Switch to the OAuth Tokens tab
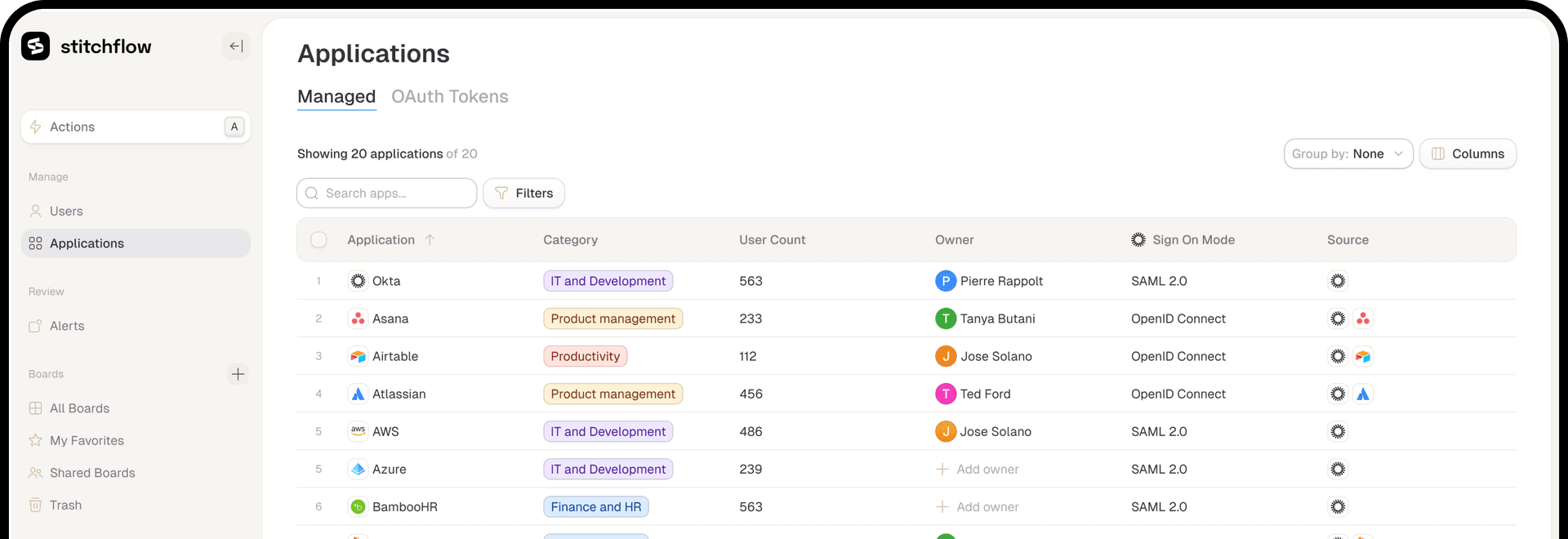 (x=450, y=96)
